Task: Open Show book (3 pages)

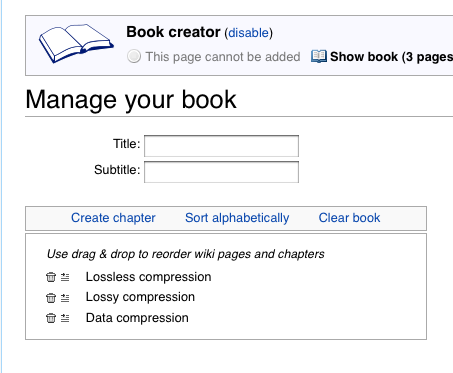Action: tap(391, 57)
